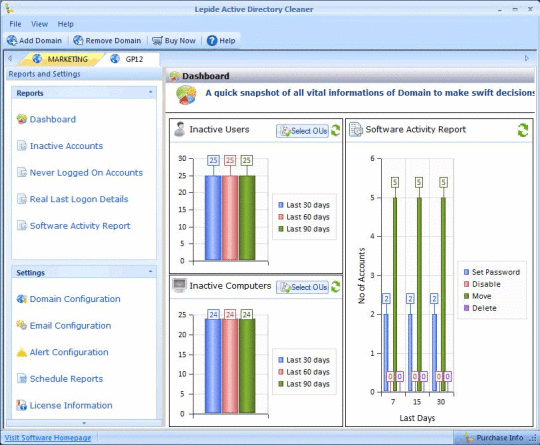Viewport: 540px width, 445px height.
Task: Click the MARKETING tab globe icon
Action: click(x=37, y=59)
